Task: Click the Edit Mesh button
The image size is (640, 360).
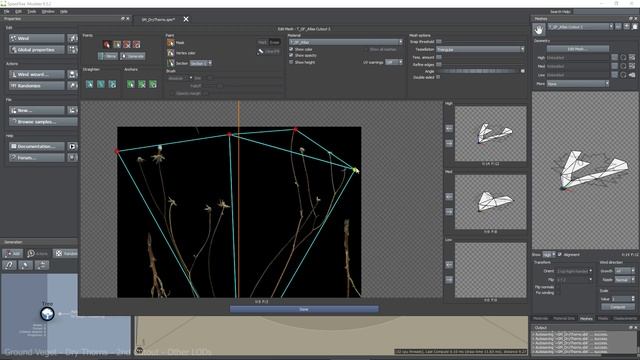Action: click(578, 49)
